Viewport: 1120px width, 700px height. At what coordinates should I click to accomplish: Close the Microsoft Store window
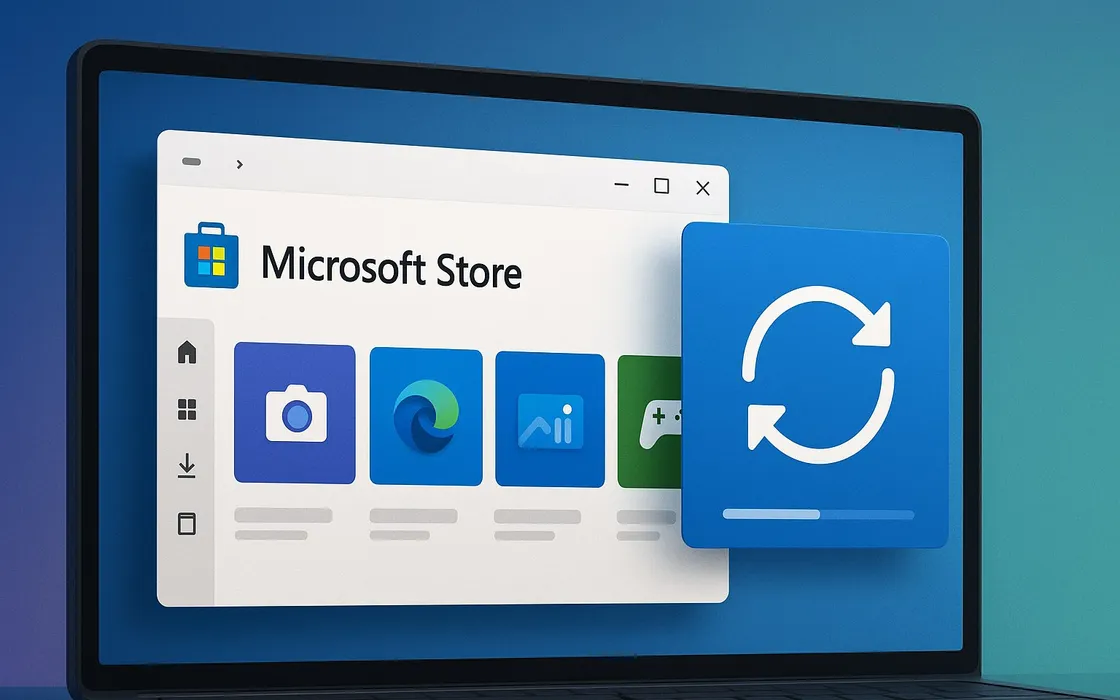coord(703,188)
